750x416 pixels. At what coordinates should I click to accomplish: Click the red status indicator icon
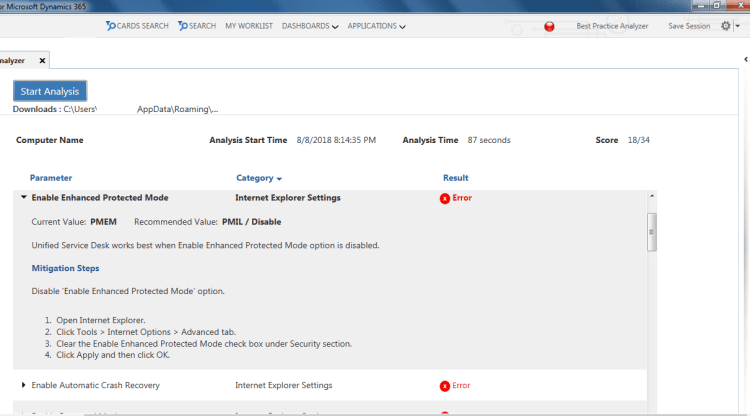click(549, 26)
